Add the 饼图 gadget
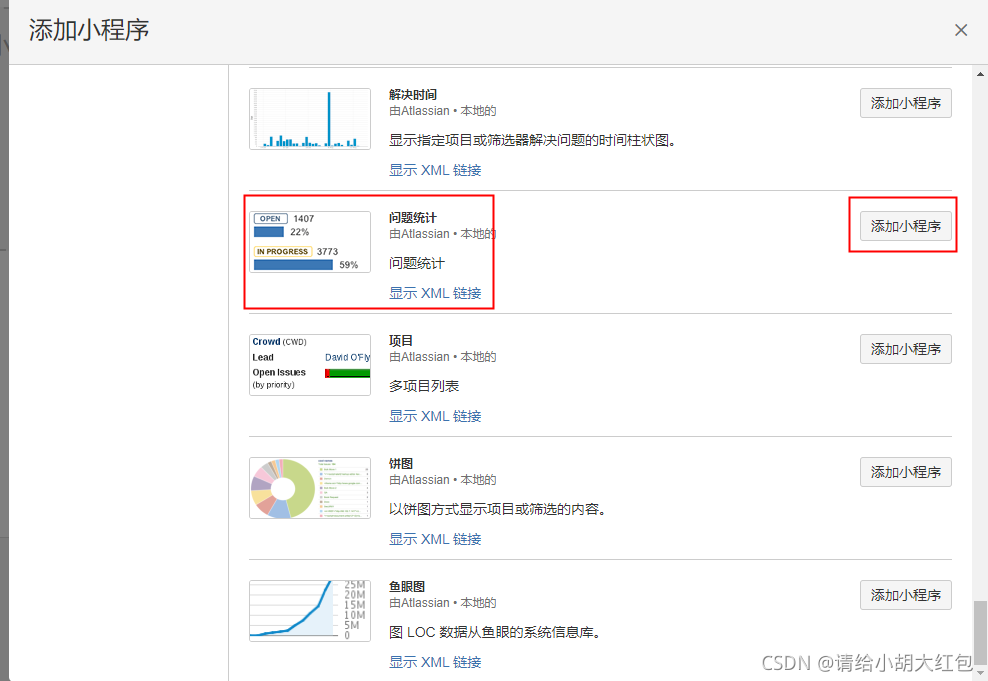 point(905,471)
